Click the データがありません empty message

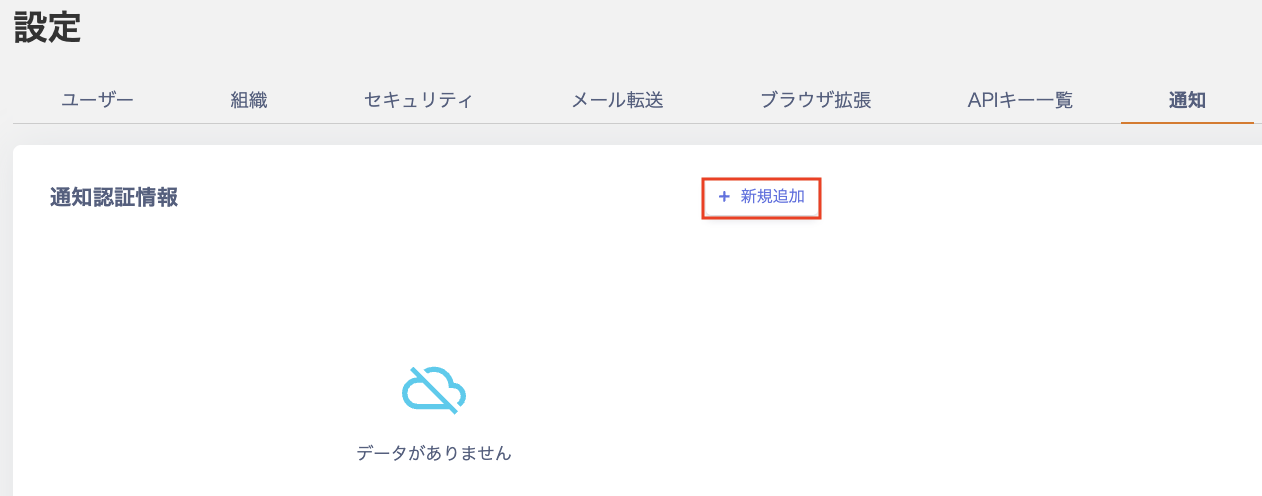(x=434, y=453)
